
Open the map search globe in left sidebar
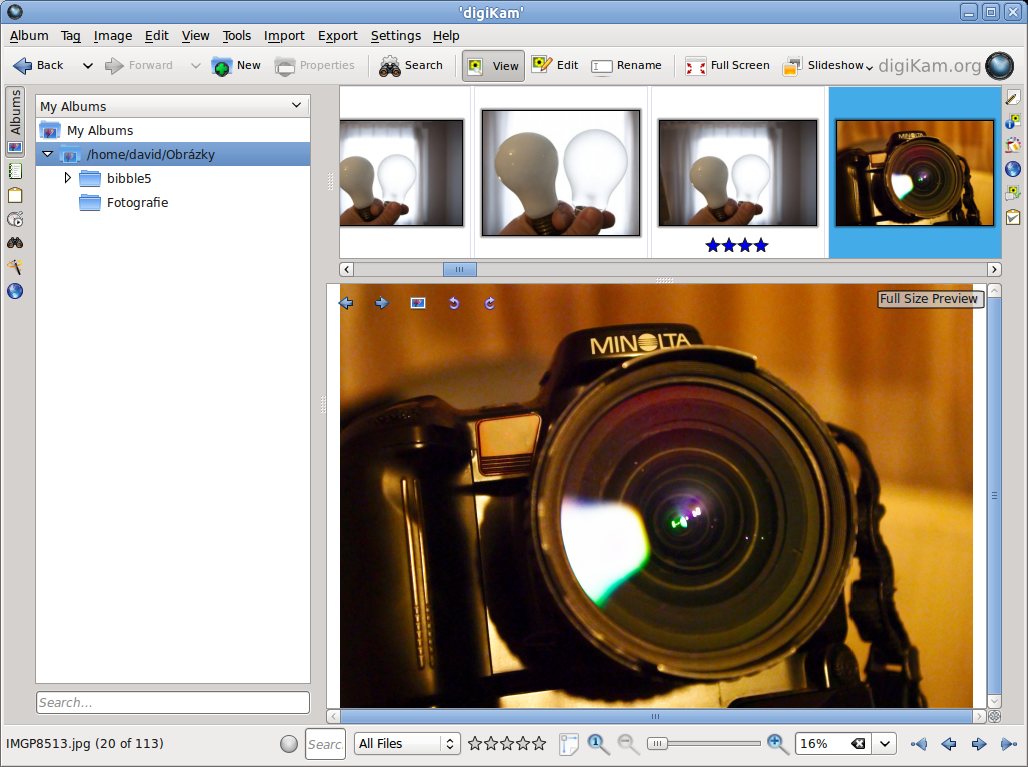pos(15,291)
